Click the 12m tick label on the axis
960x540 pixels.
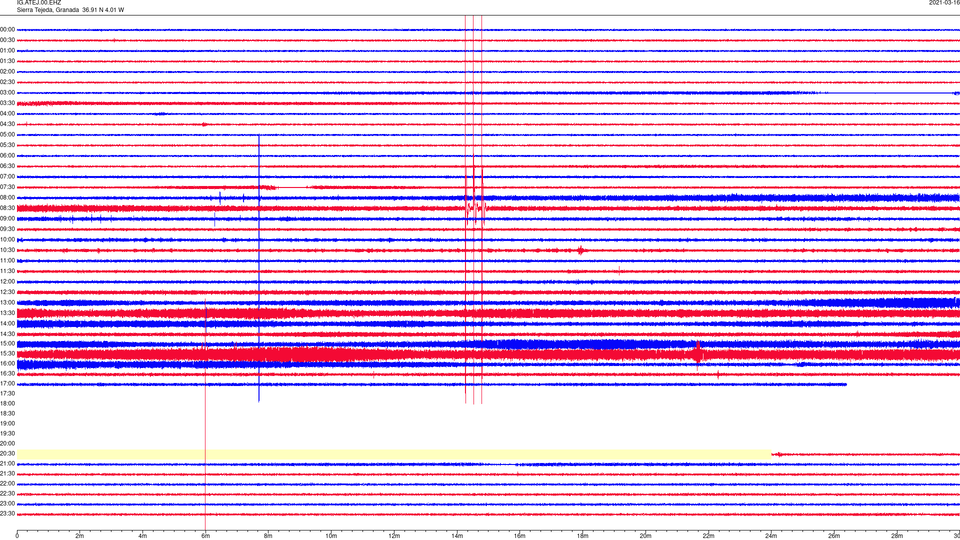tap(394, 536)
